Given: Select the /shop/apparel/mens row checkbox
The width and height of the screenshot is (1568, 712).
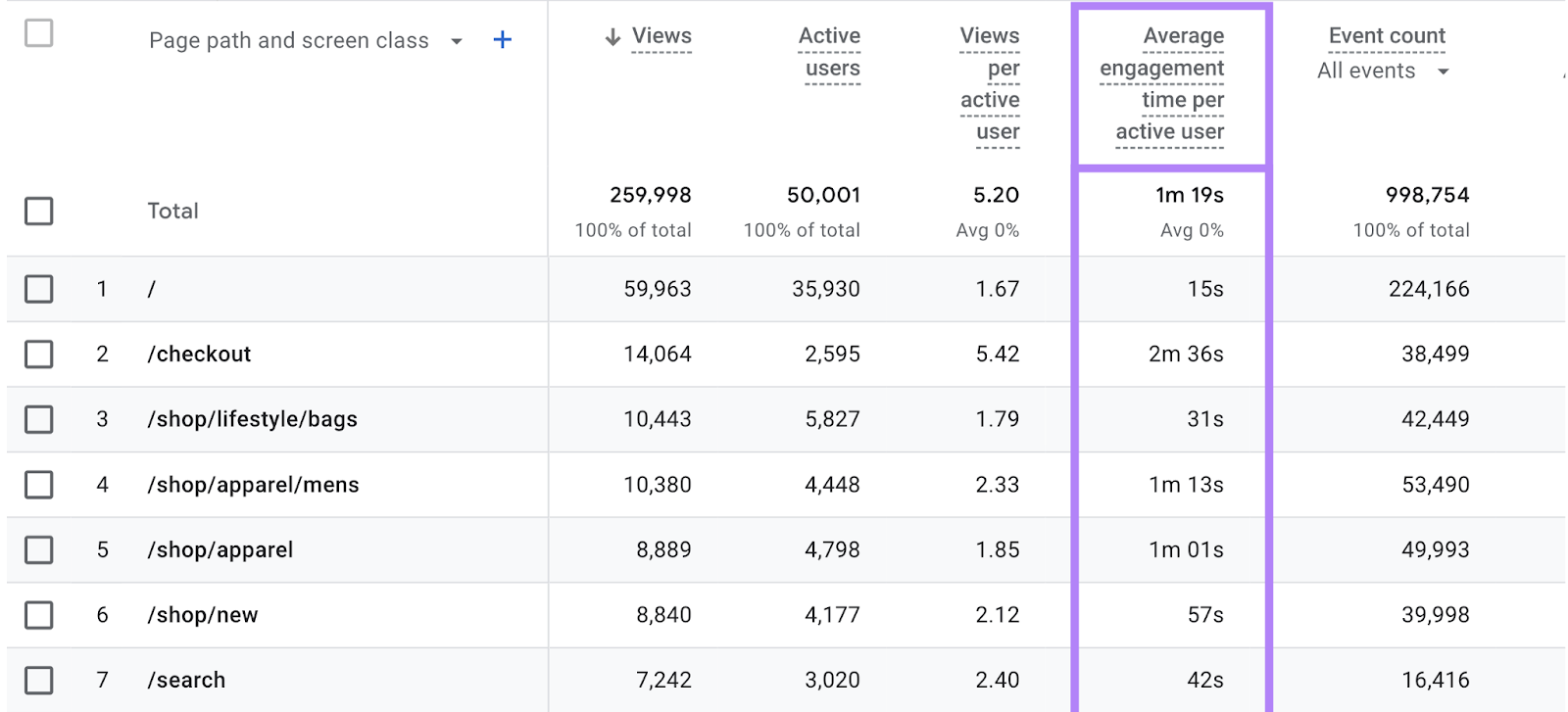Looking at the screenshot, I should click(x=39, y=485).
